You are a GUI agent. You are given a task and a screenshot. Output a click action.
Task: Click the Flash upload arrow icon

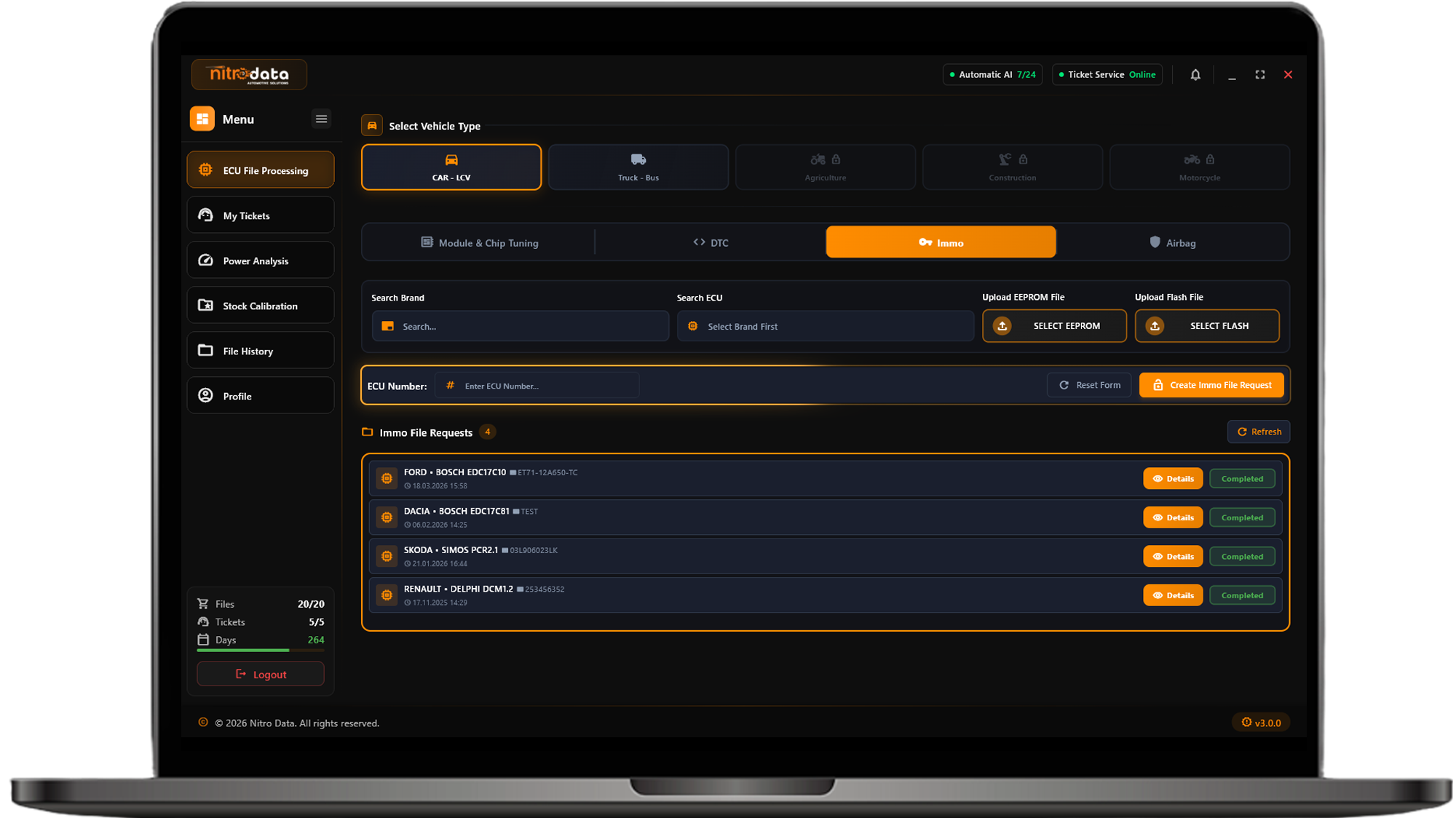1155,326
